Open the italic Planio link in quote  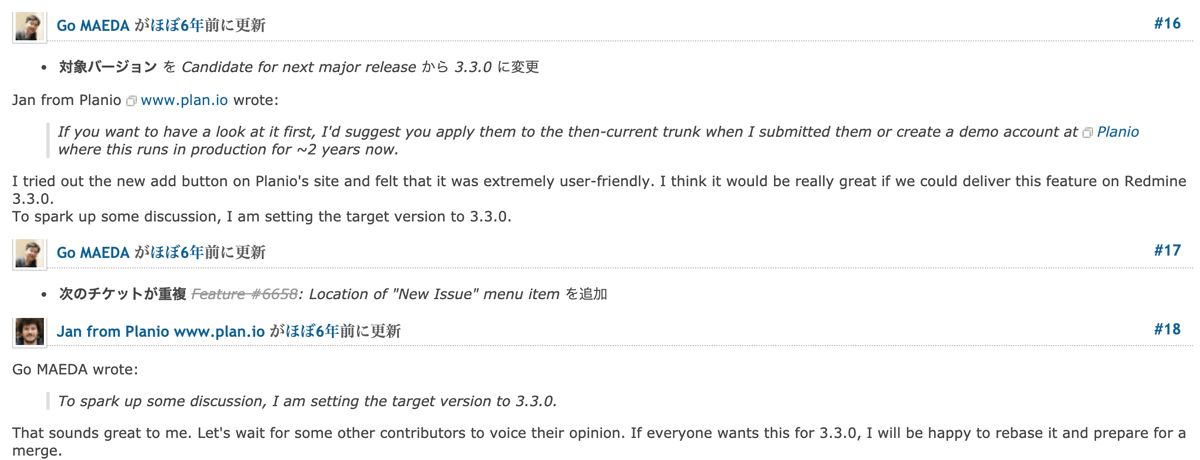coord(1118,132)
